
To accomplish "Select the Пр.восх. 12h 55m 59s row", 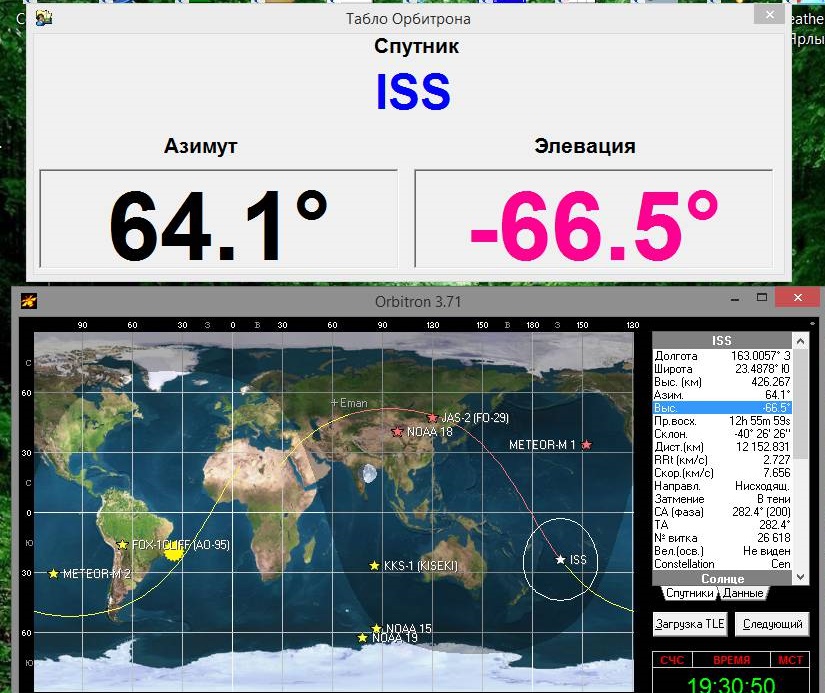I will coord(722,421).
